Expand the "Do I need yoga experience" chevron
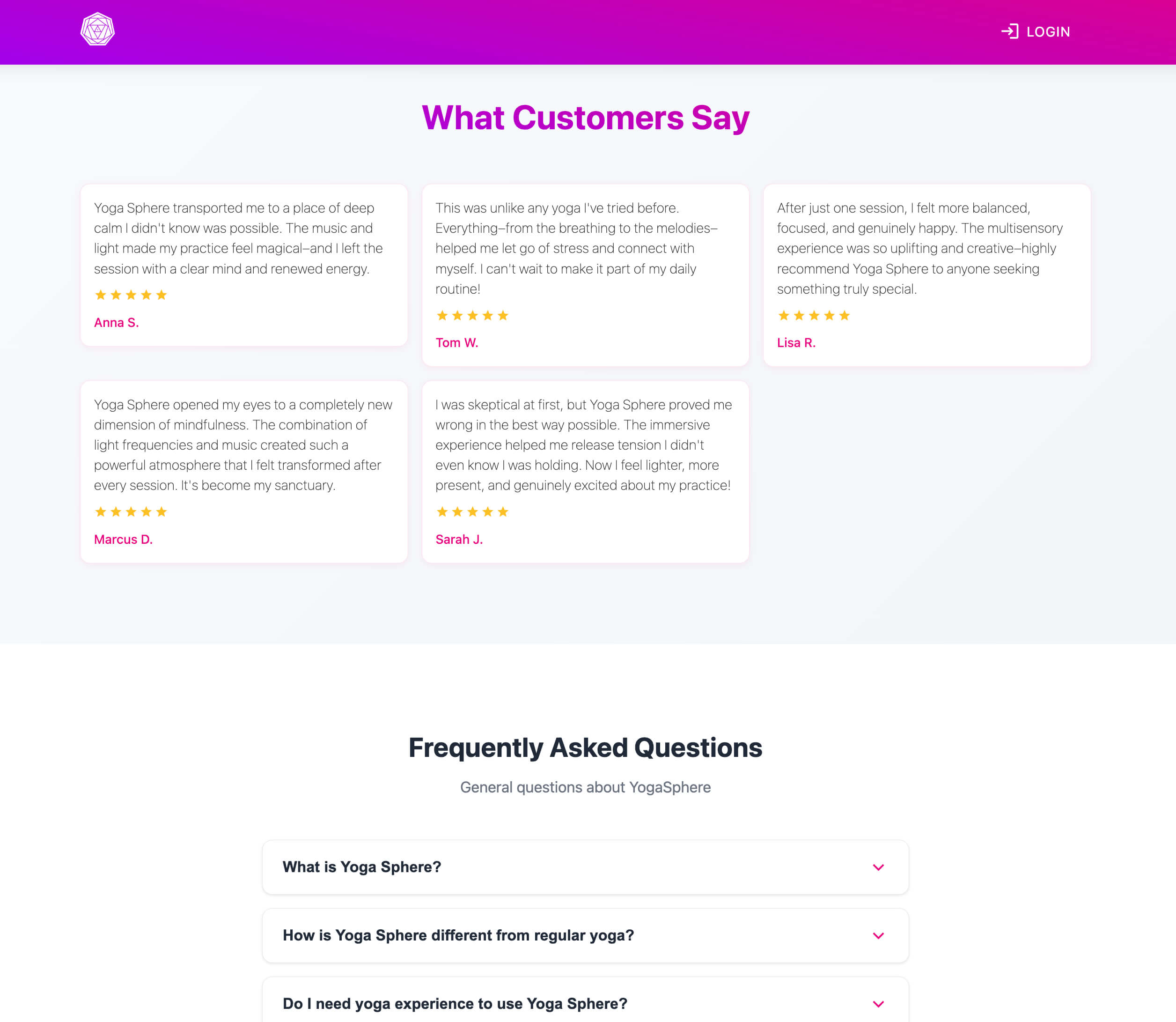 point(878,1004)
